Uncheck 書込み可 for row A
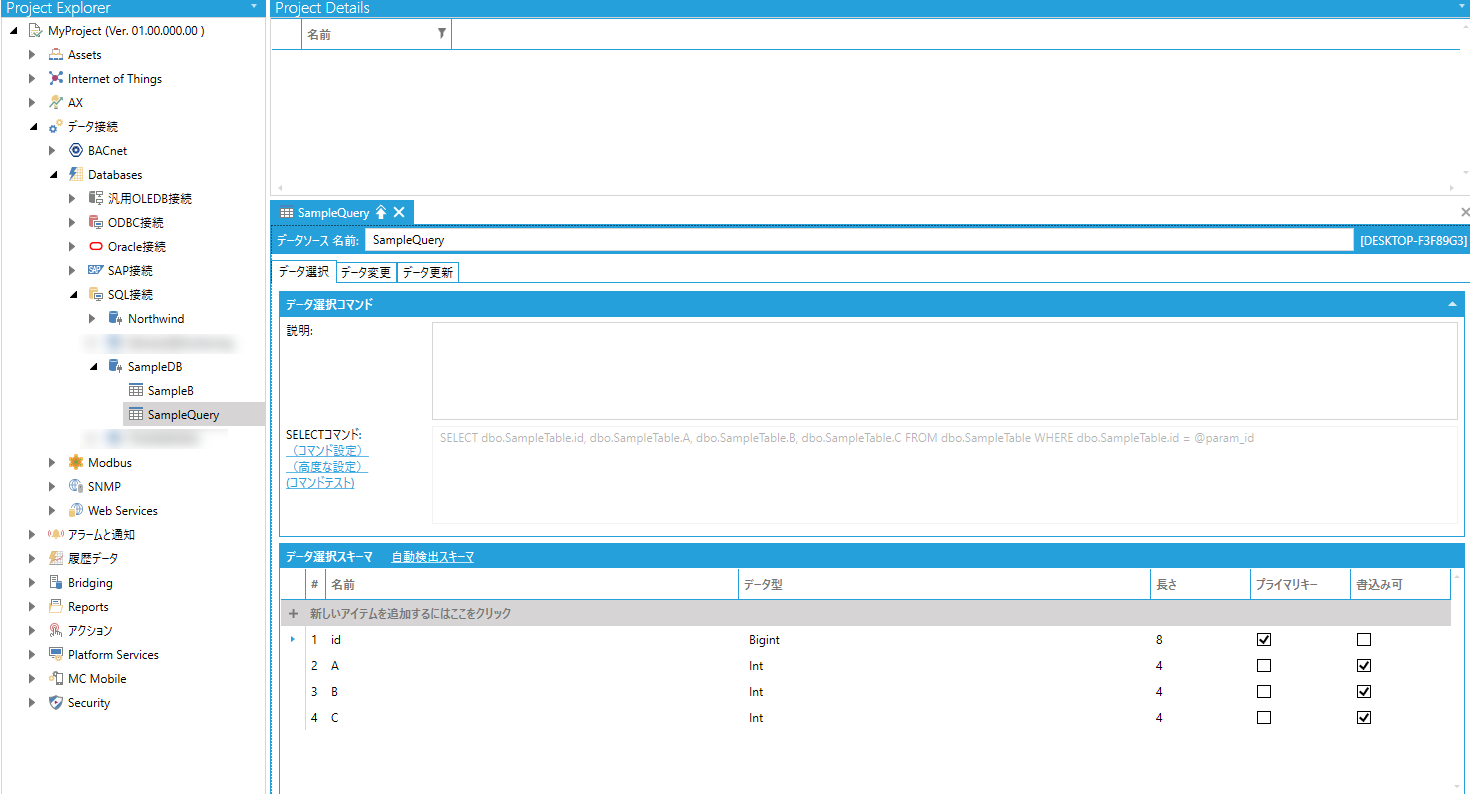Viewport: 1470px width, 794px height. click(1364, 666)
